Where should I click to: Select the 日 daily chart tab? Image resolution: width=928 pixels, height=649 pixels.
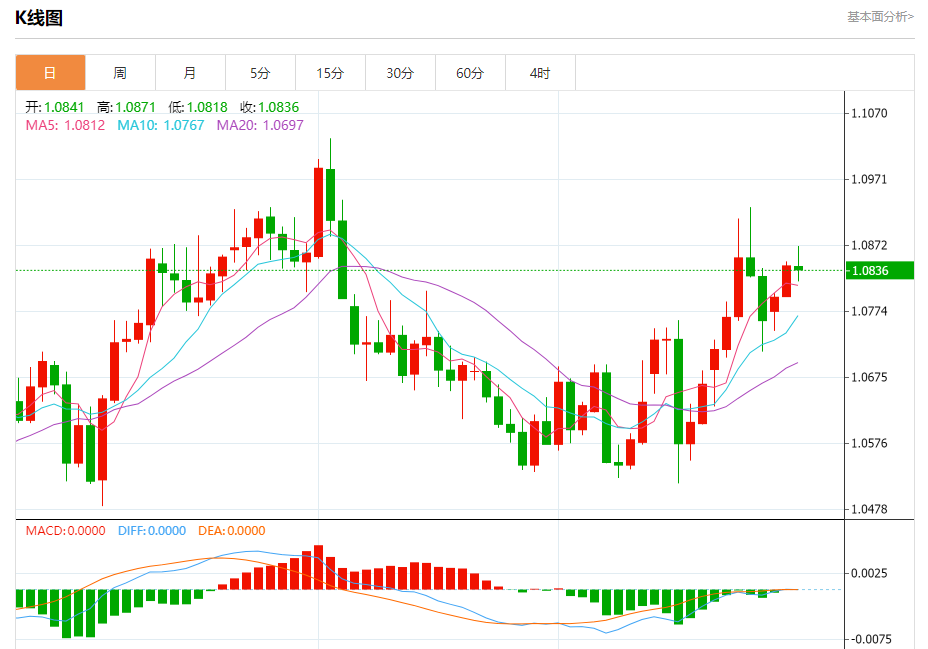click(50, 73)
